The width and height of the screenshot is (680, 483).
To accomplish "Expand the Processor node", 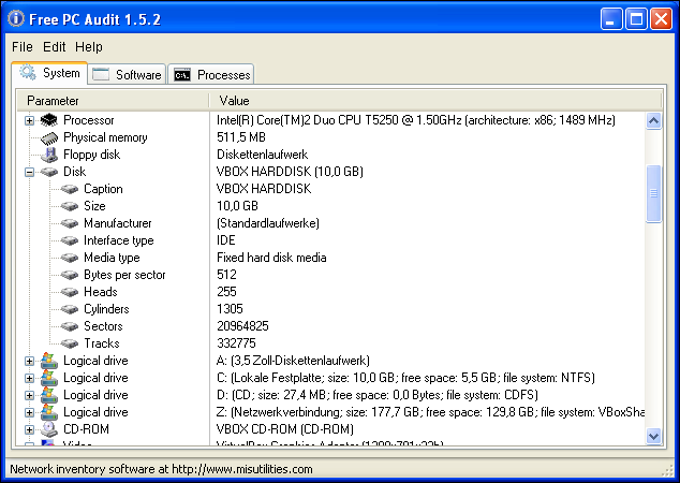I will pyautogui.click(x=29, y=121).
